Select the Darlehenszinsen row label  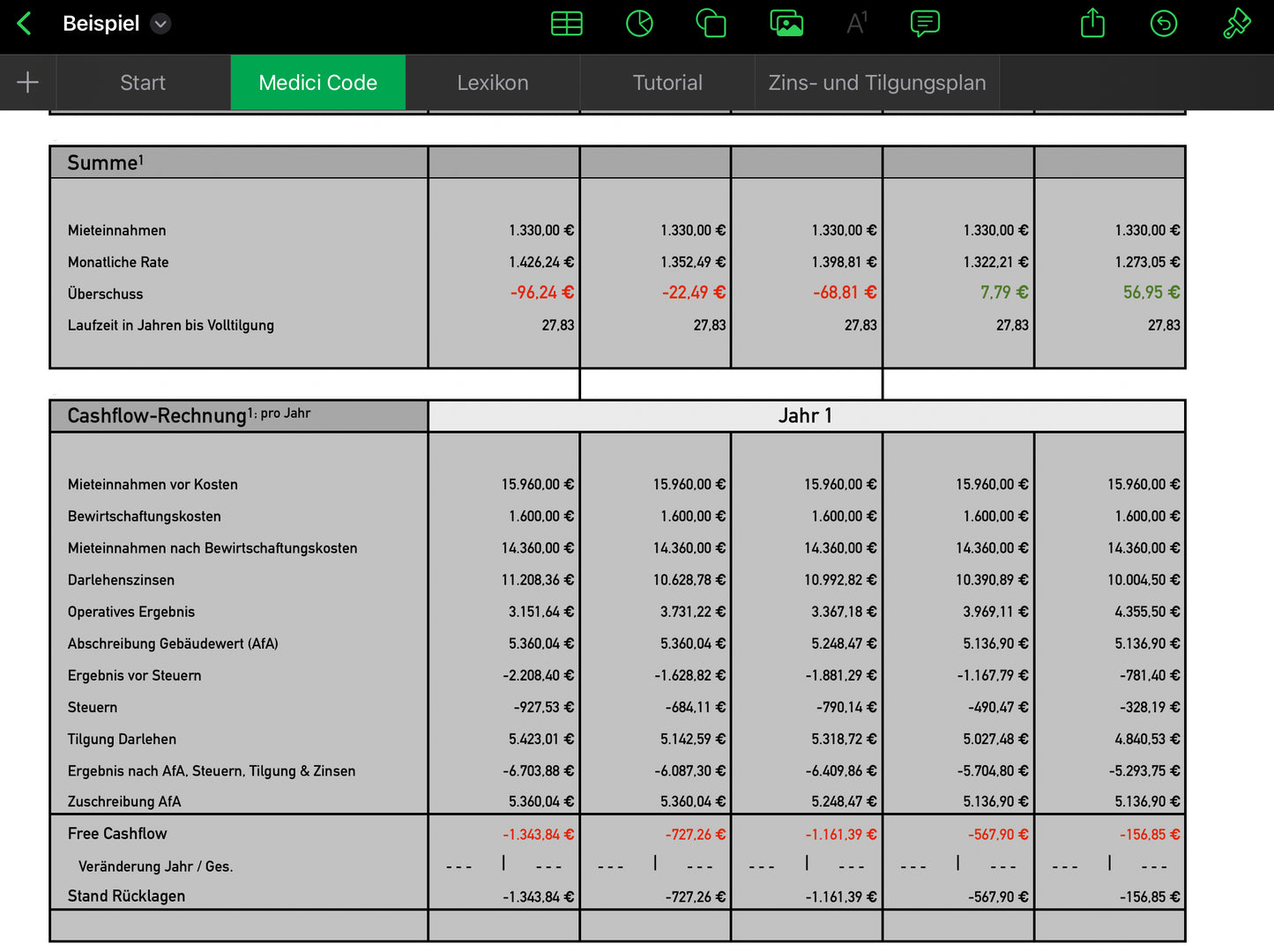[x=121, y=580]
